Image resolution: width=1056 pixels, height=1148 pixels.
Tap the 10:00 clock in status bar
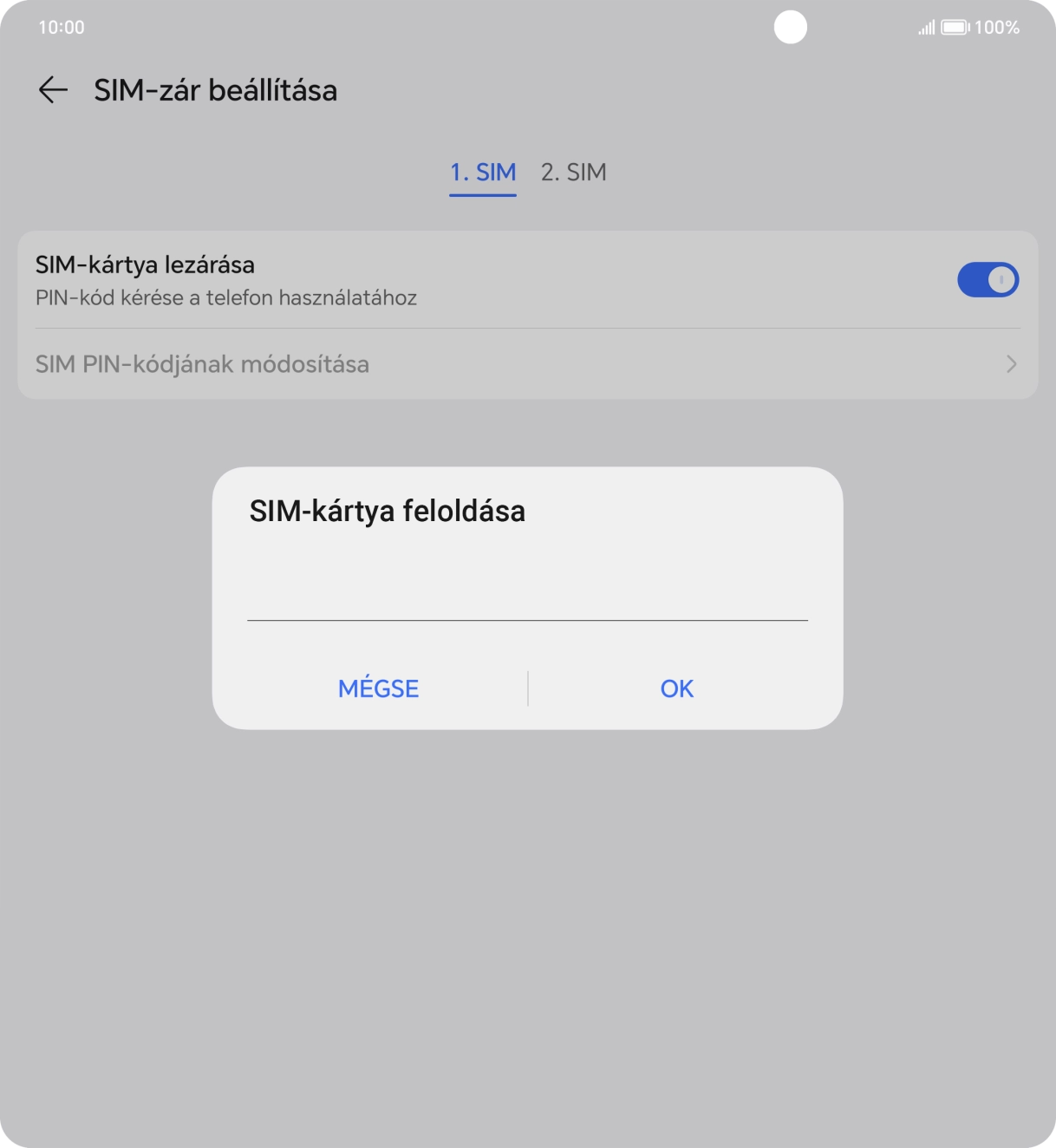coord(62,28)
